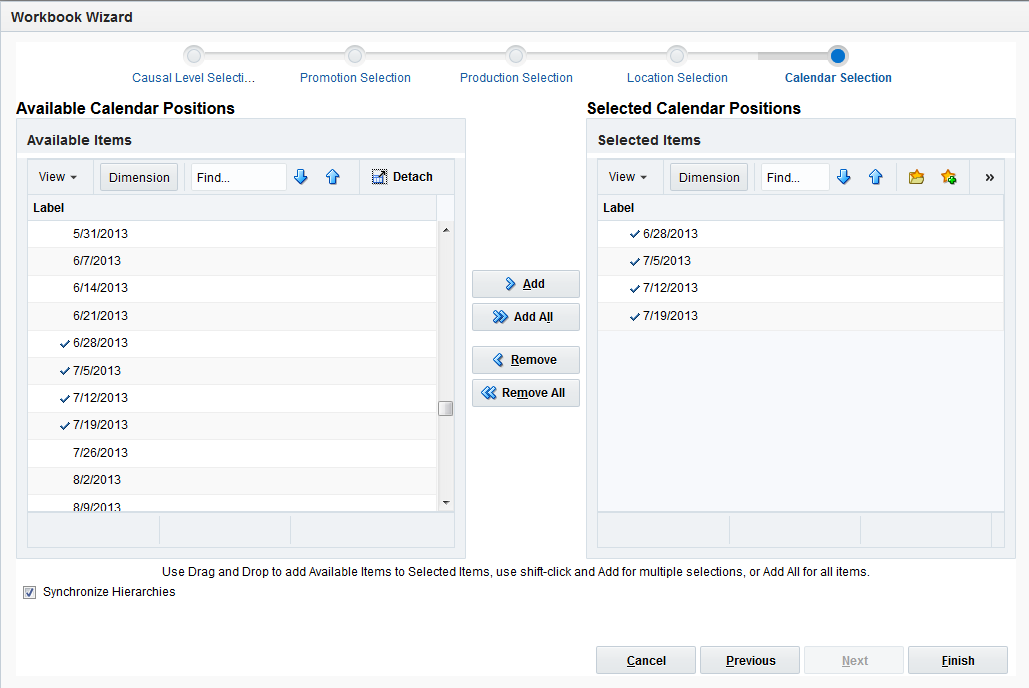Focus the Find field in Available Items

click(x=239, y=177)
